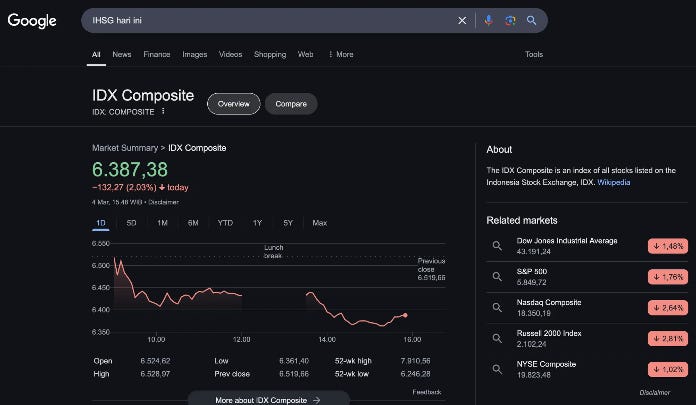Switch to the Images tab
Screen dimensions: 696x405
click(194, 54)
